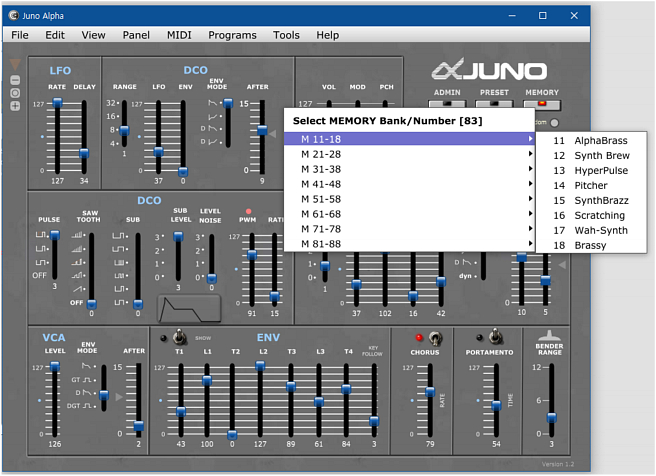Open the File menu
The width and height of the screenshot is (656, 476).
click(20, 35)
